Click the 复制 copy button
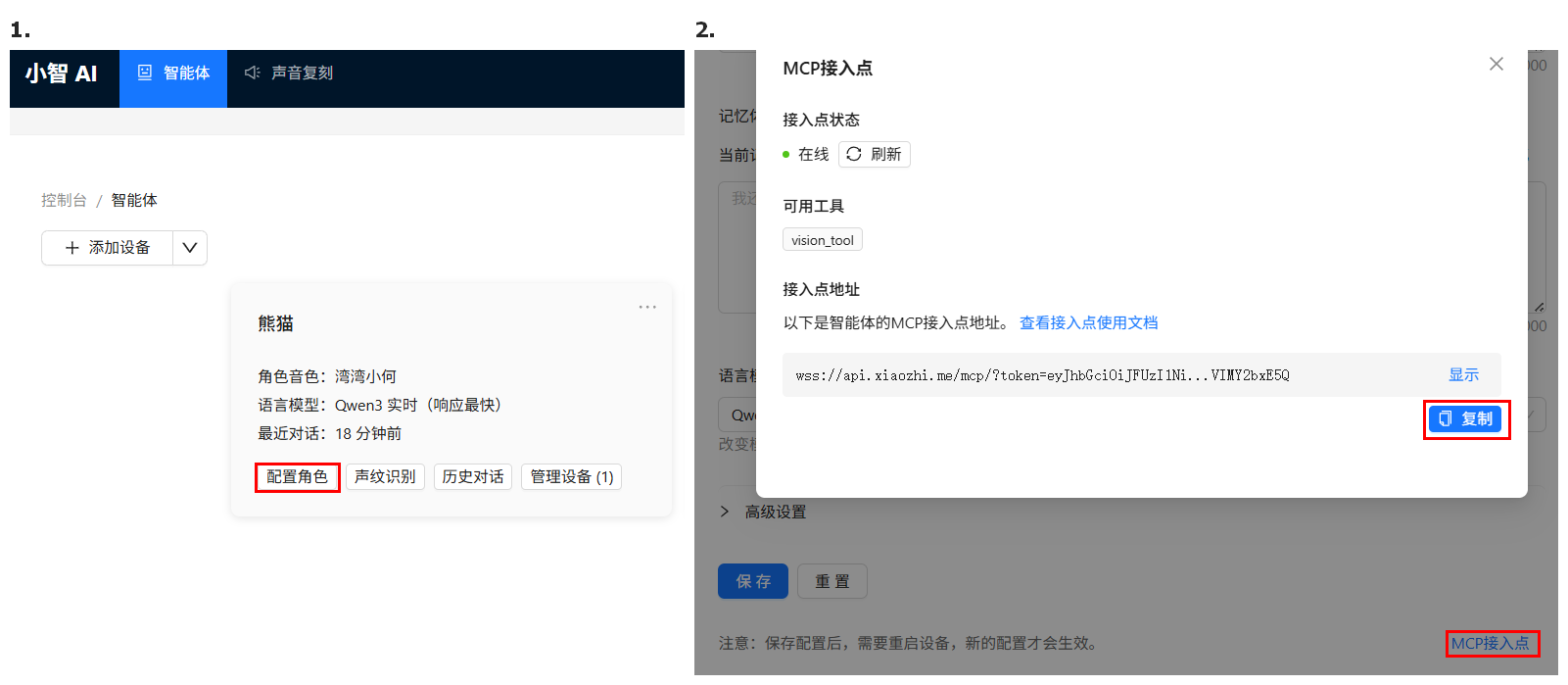The width and height of the screenshot is (1568, 685). [1465, 419]
